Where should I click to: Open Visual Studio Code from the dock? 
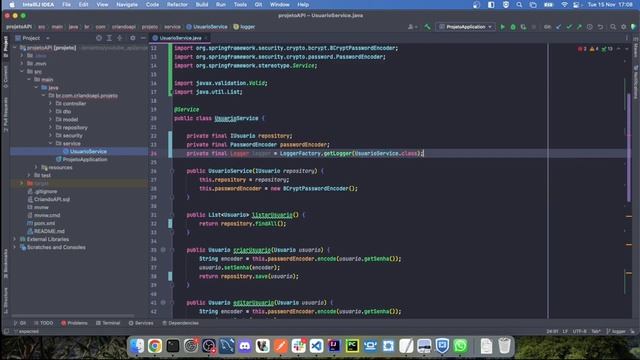click(x=316, y=346)
